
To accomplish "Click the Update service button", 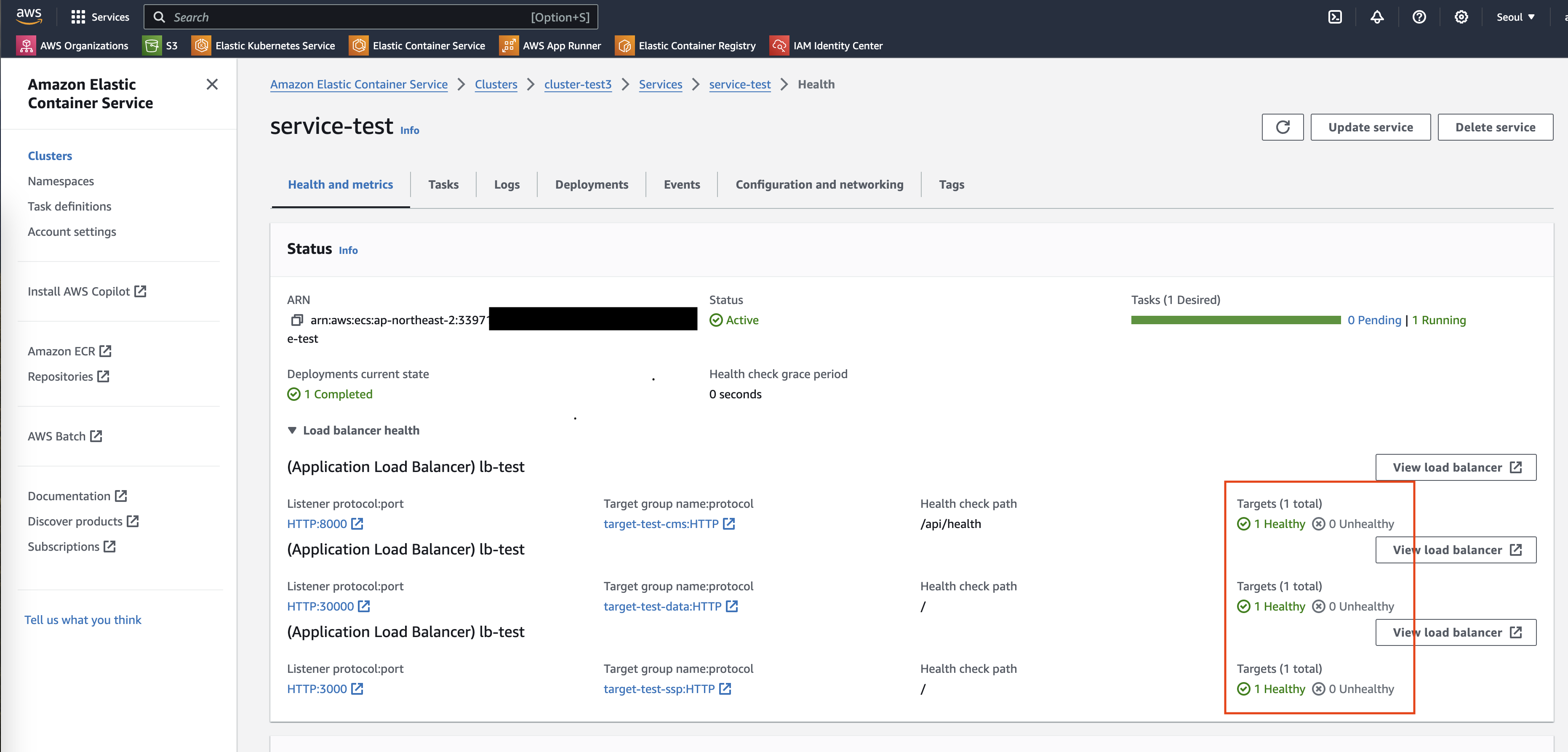I will click(x=1370, y=127).
